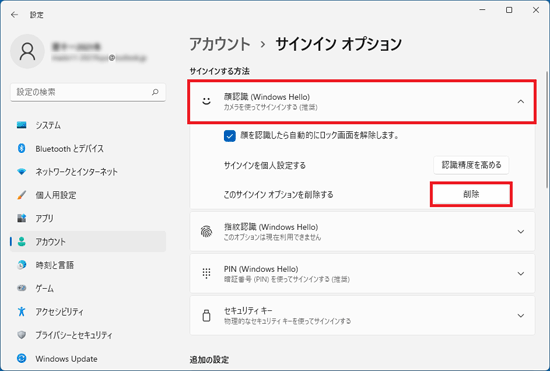Screen dimensions: 550x371
Task: Open Windows Update settings
Action: click(x=88, y=358)
